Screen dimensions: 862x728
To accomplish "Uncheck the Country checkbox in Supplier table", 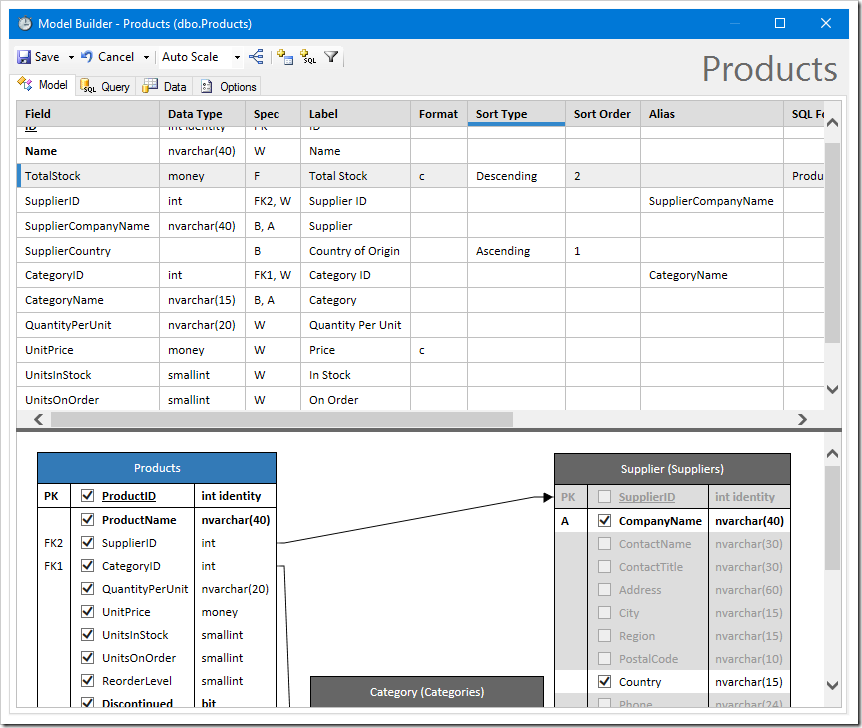I will pos(604,681).
